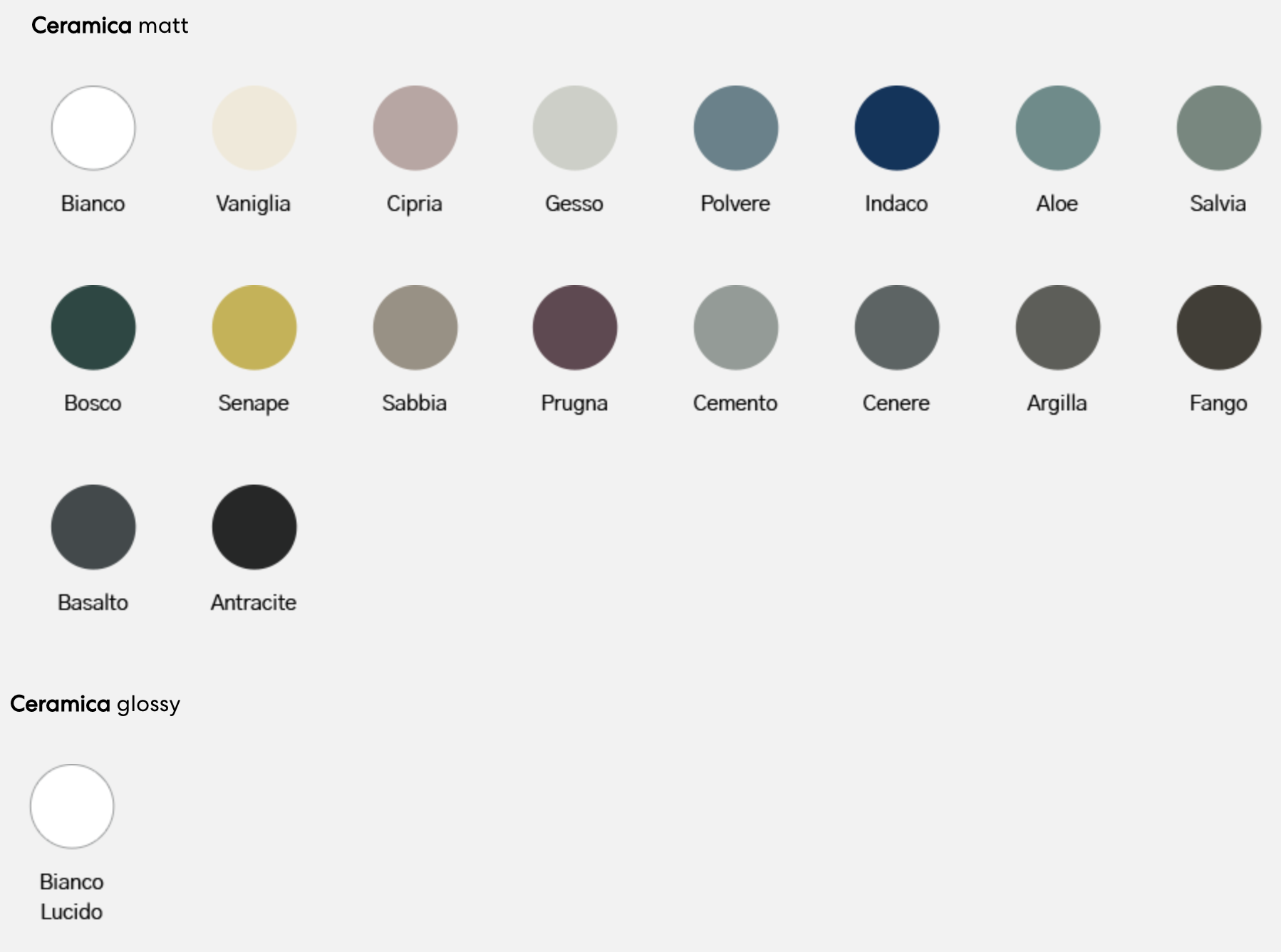Pick the Cemento grey swatch

[x=736, y=328]
